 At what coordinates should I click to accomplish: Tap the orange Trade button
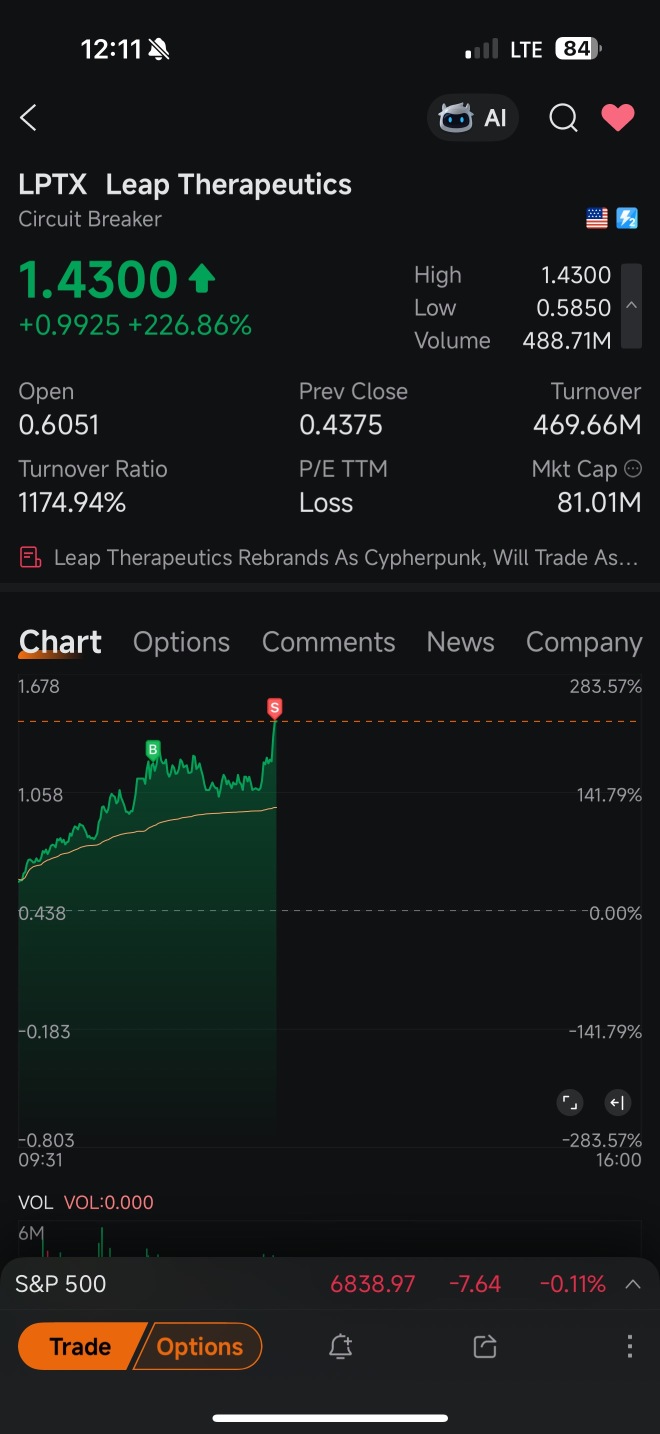click(x=80, y=1346)
